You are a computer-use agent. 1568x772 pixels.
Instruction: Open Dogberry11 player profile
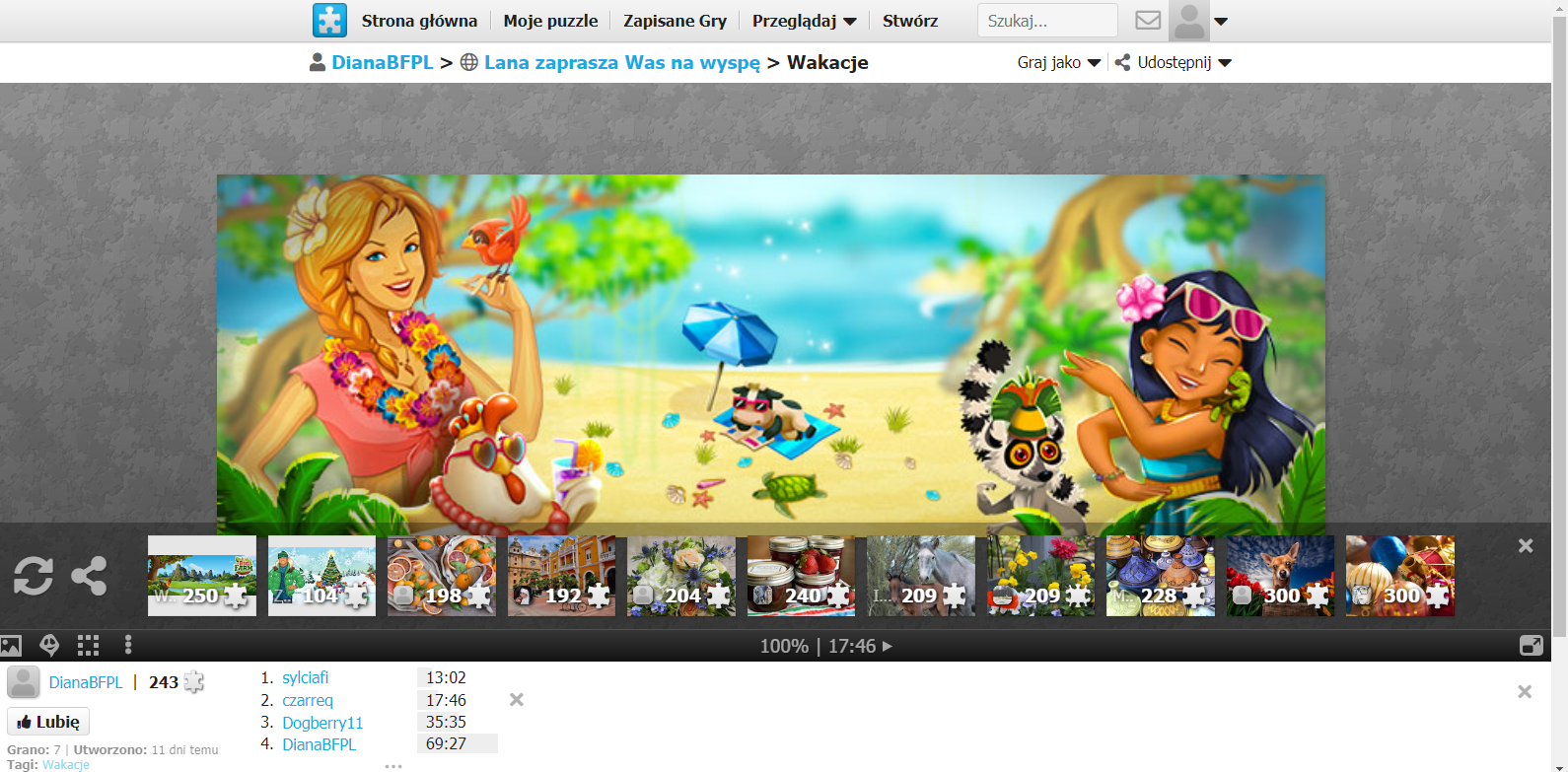[322, 723]
